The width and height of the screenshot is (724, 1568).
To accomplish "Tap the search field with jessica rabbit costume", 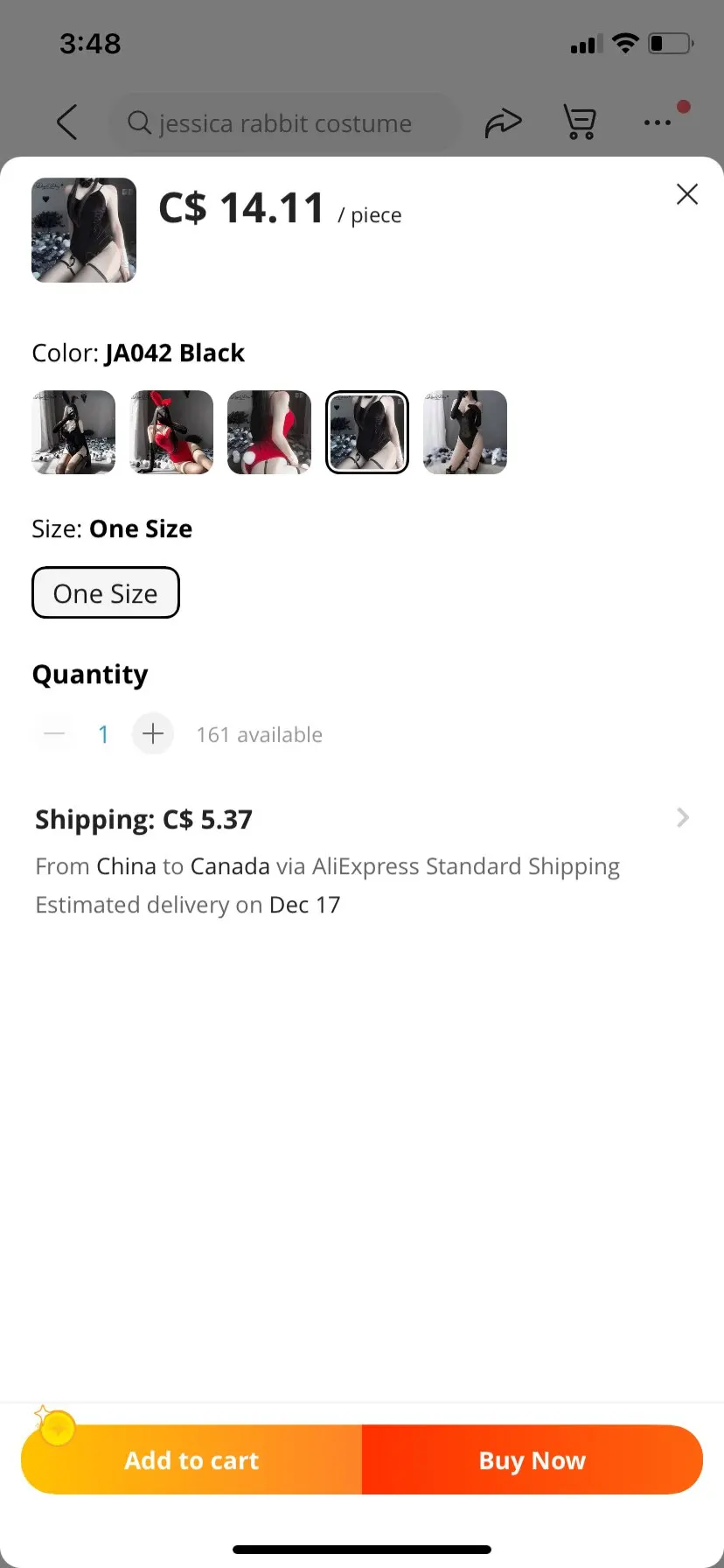I will click(x=285, y=123).
